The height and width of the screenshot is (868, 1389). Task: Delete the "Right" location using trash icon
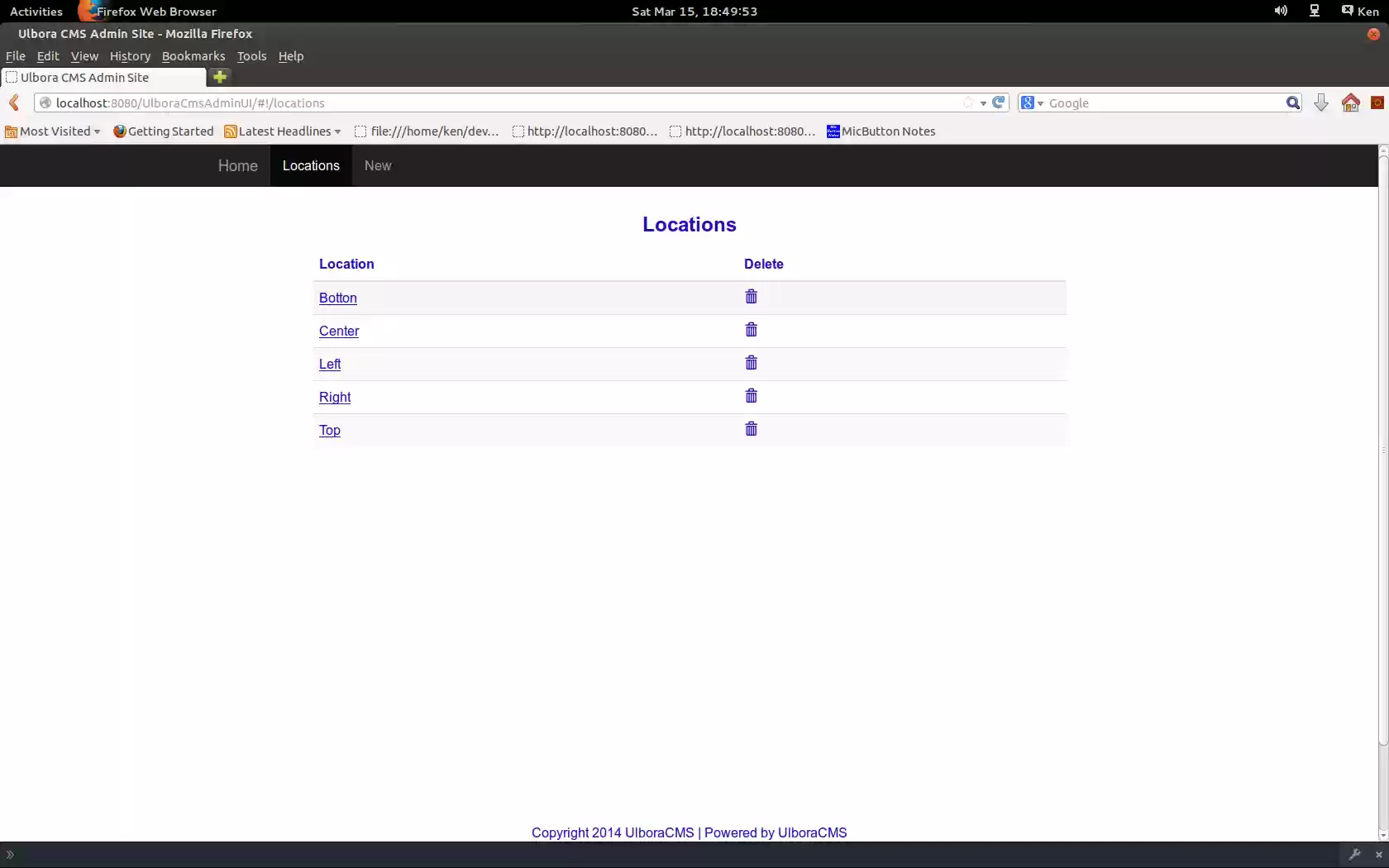(751, 395)
